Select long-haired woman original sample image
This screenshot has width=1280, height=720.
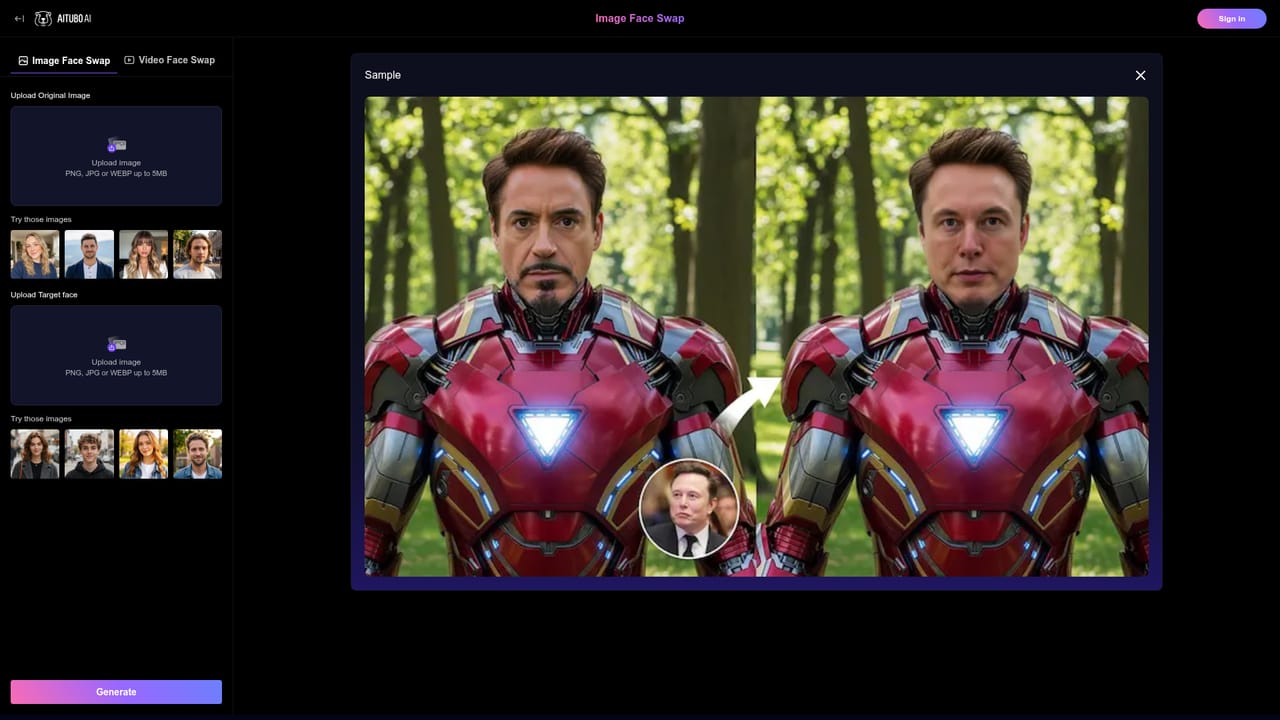[x=143, y=254]
